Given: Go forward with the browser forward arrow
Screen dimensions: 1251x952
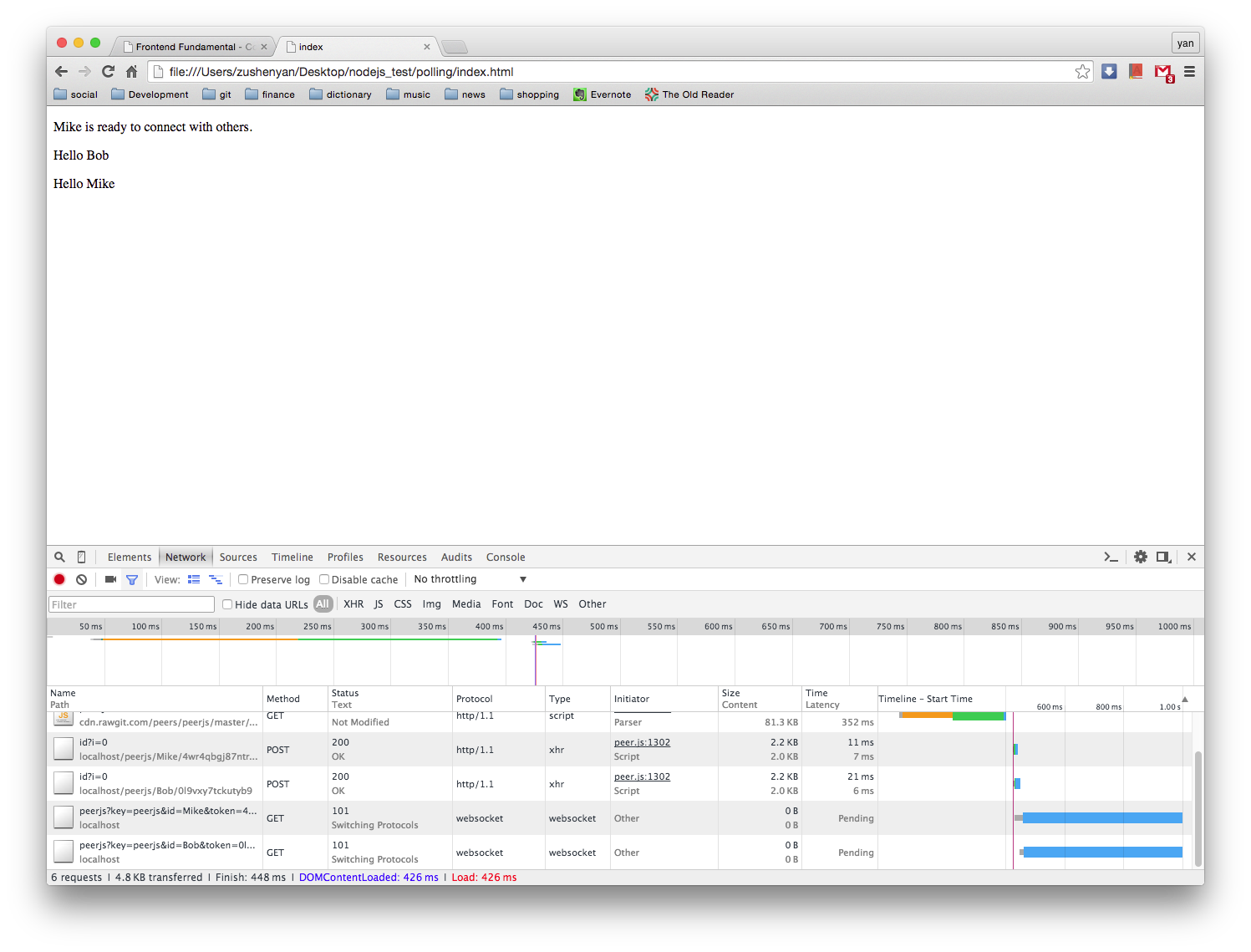Looking at the screenshot, I should coord(84,72).
